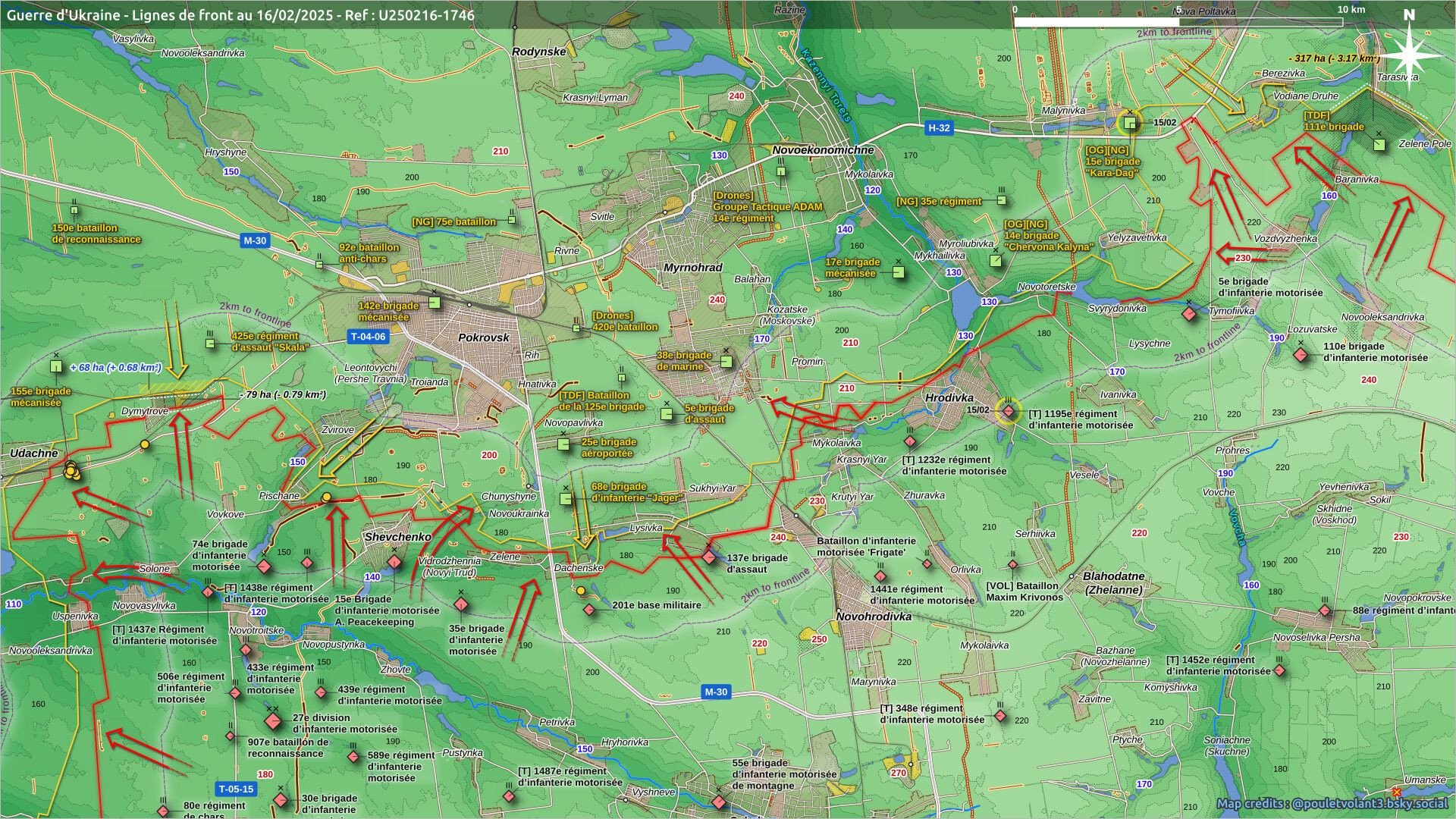Click the Hrodivka town label
Viewport: 1456px width, 819px height.
point(949,398)
